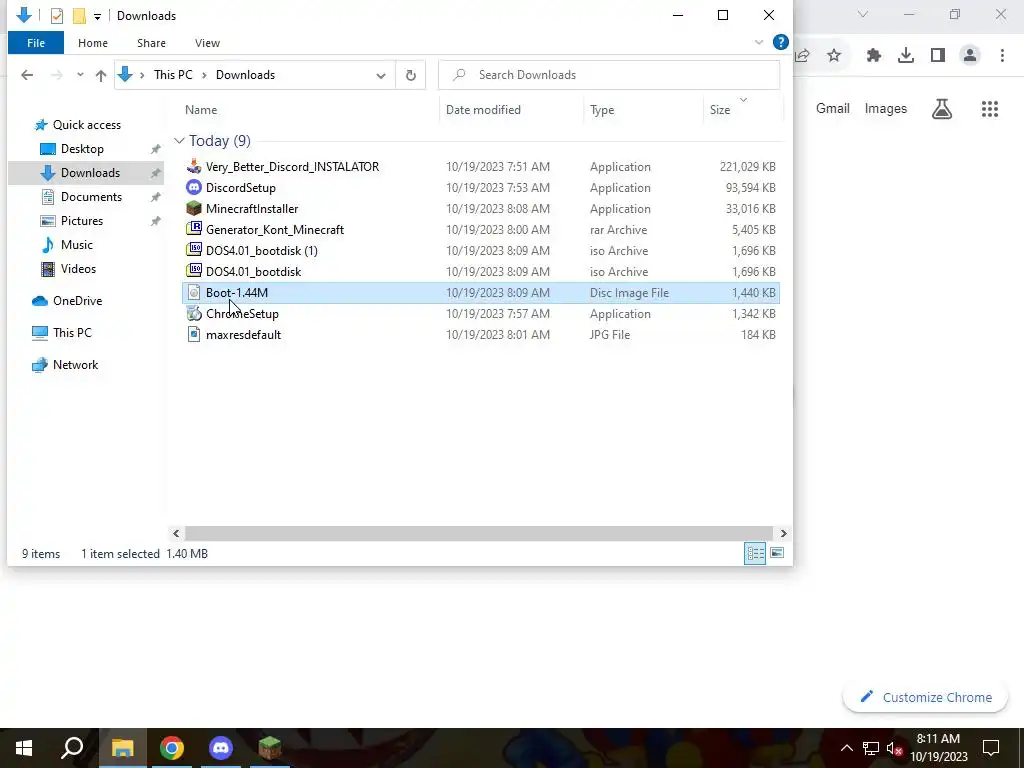Open the Size column filter dropdown
1024x768 pixels.
coord(743,100)
